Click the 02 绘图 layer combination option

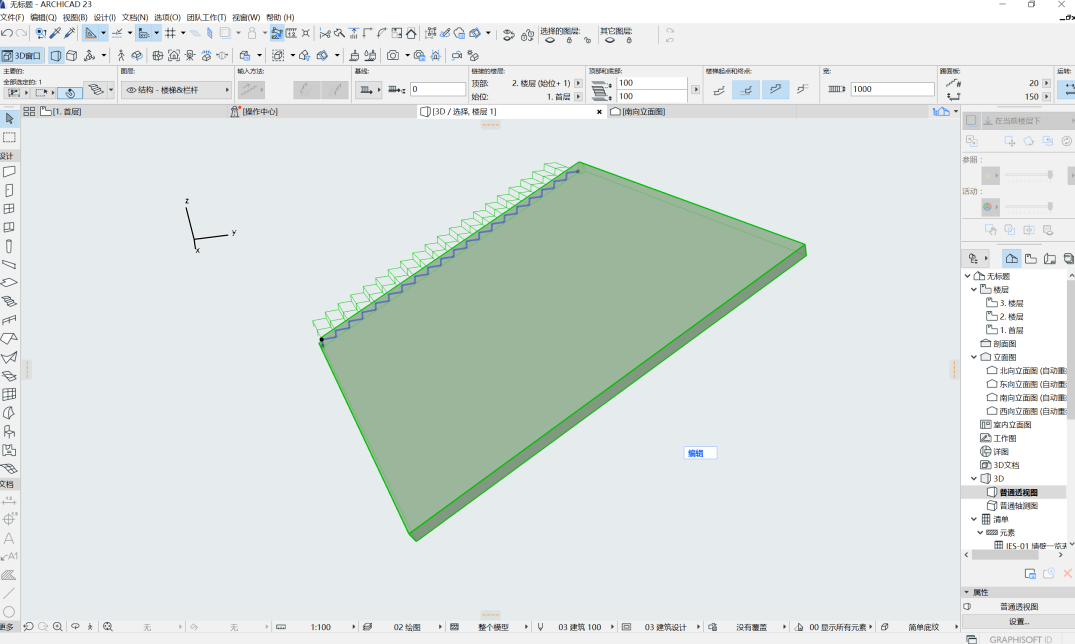pos(407,627)
